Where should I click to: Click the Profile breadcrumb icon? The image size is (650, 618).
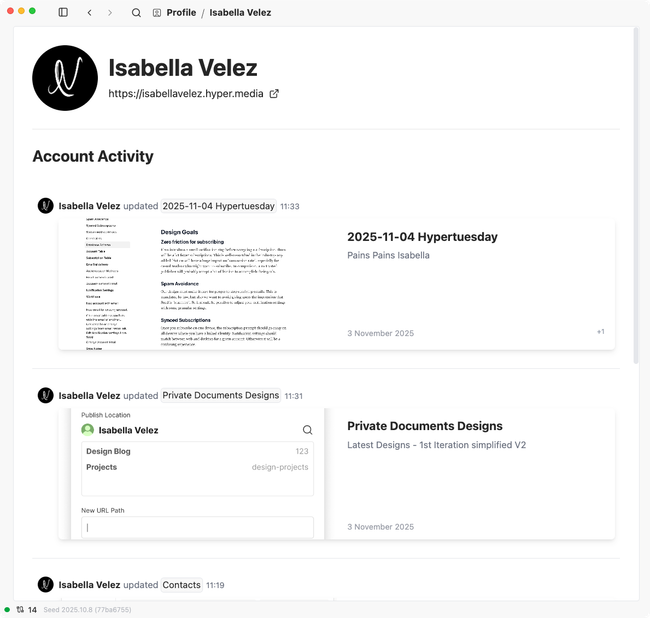(x=157, y=13)
